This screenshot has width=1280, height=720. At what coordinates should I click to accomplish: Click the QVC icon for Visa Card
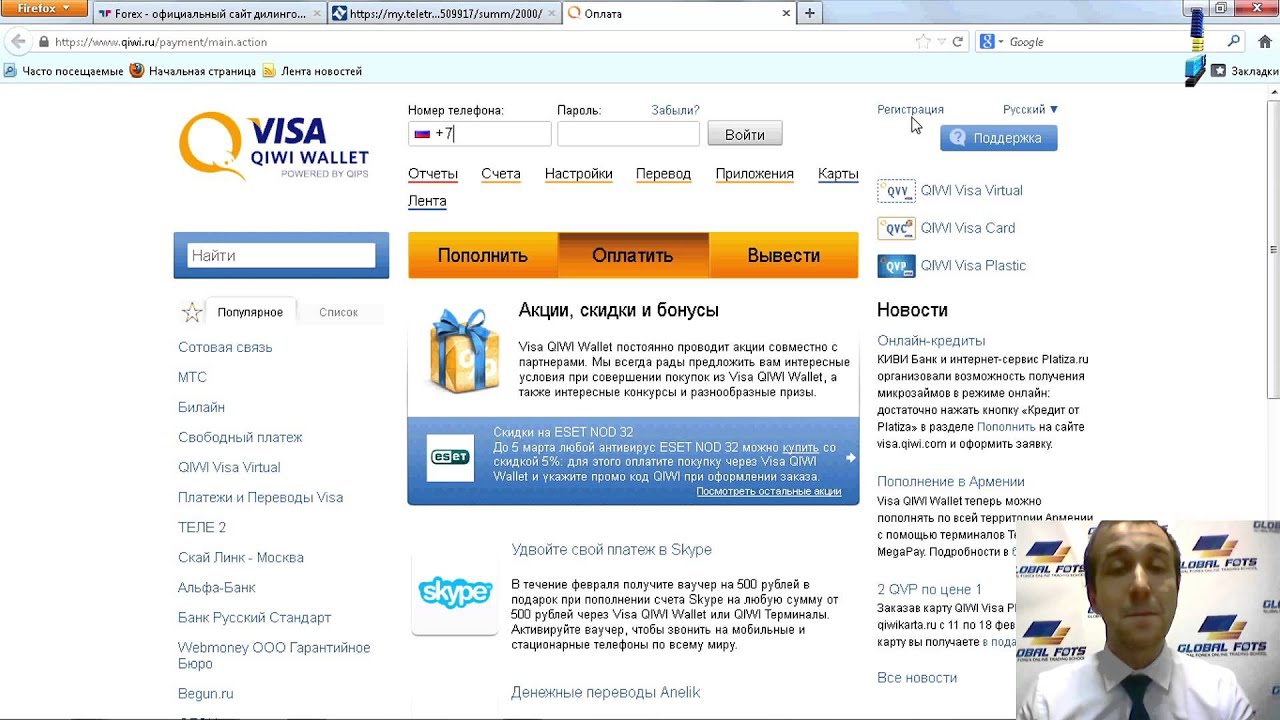tap(896, 228)
